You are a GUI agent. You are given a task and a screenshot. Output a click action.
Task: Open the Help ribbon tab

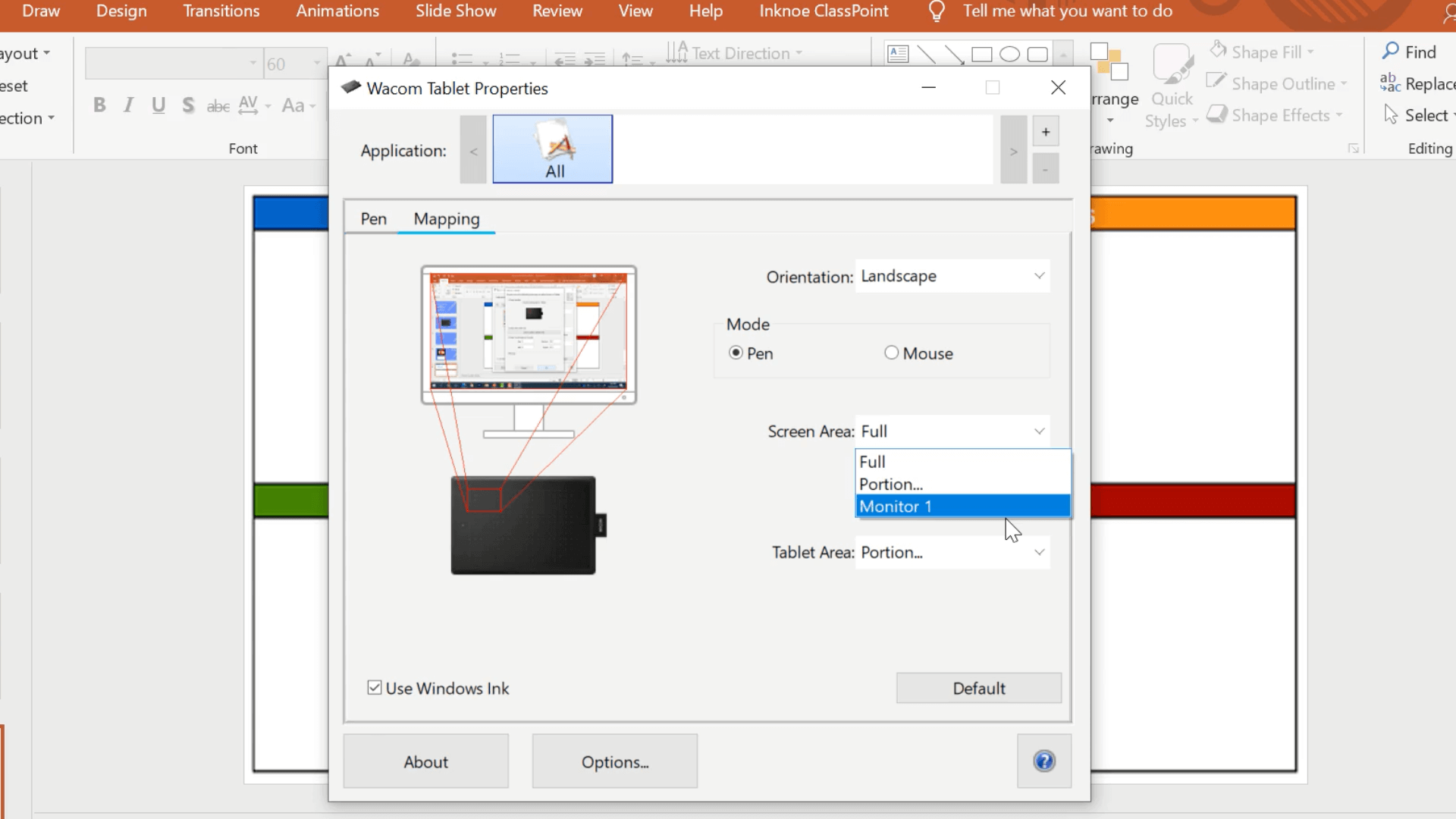(706, 11)
